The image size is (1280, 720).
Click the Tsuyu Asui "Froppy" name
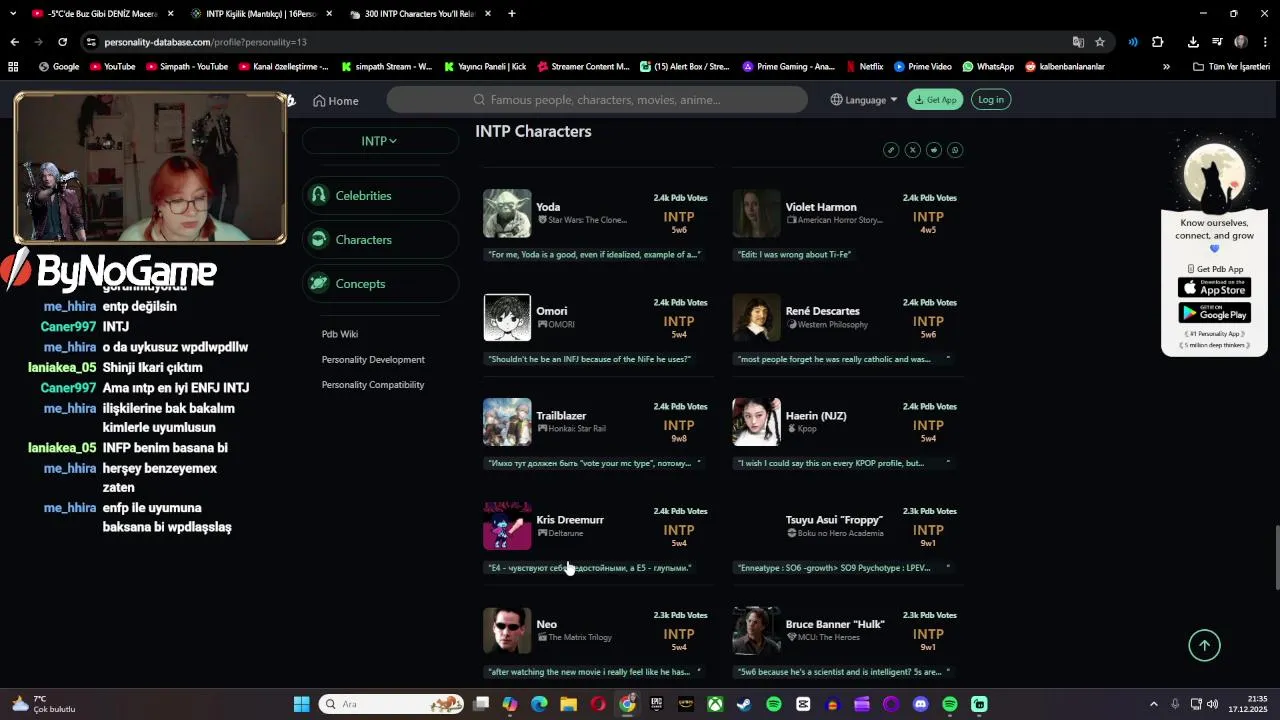coord(834,520)
